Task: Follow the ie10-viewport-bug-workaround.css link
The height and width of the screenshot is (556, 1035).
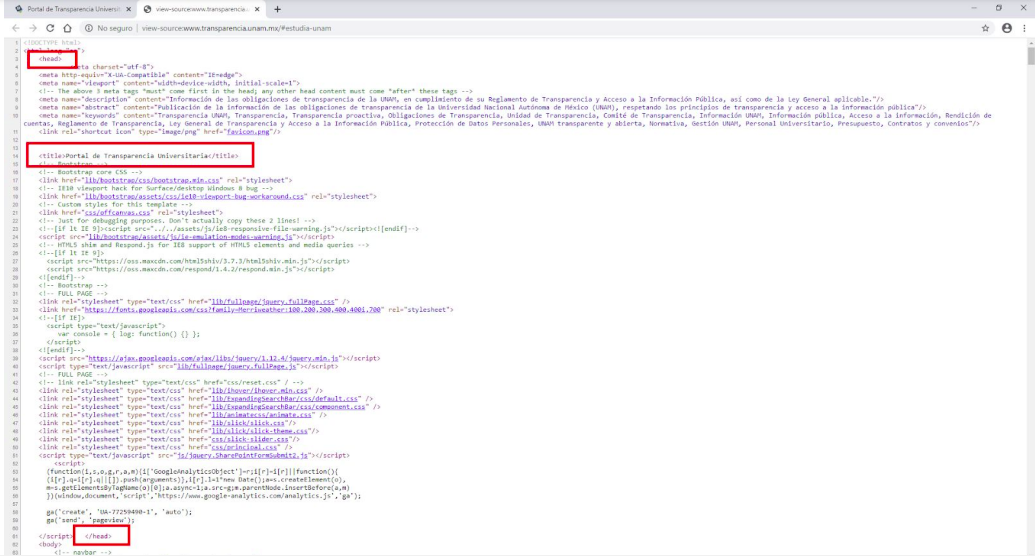Action: [195, 196]
